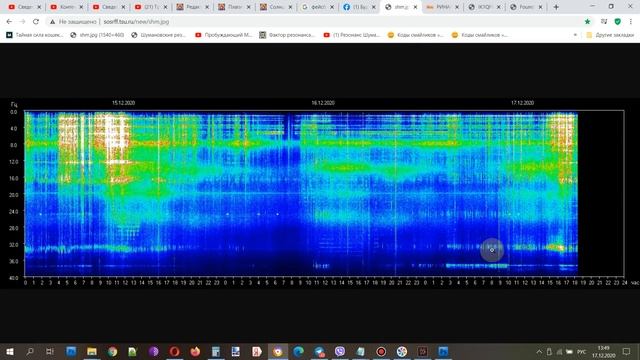Open Windows taskbar search
Screen dimensions: 640x360
coord(30,351)
